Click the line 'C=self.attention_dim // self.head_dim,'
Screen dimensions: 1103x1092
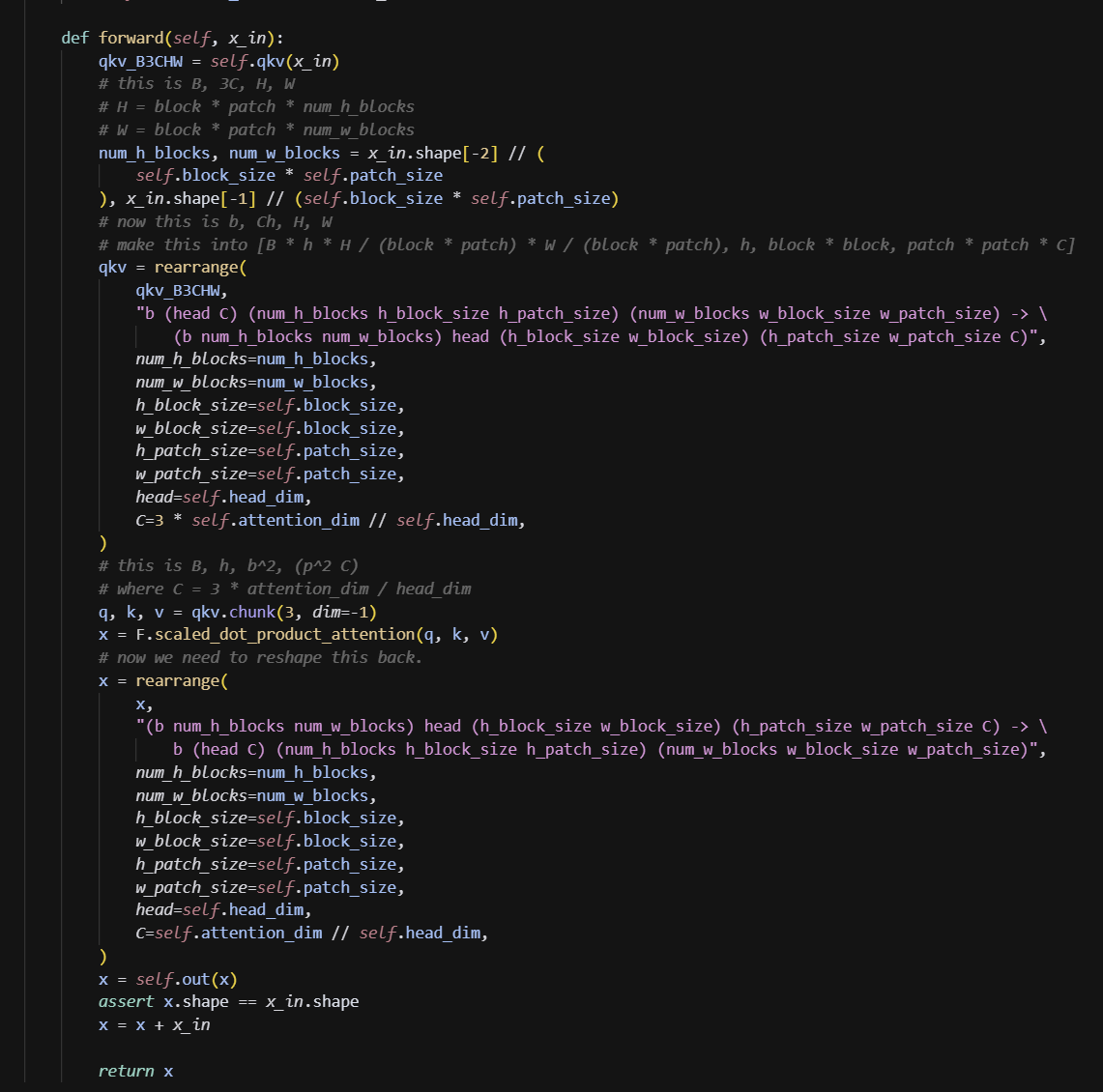click(x=311, y=934)
